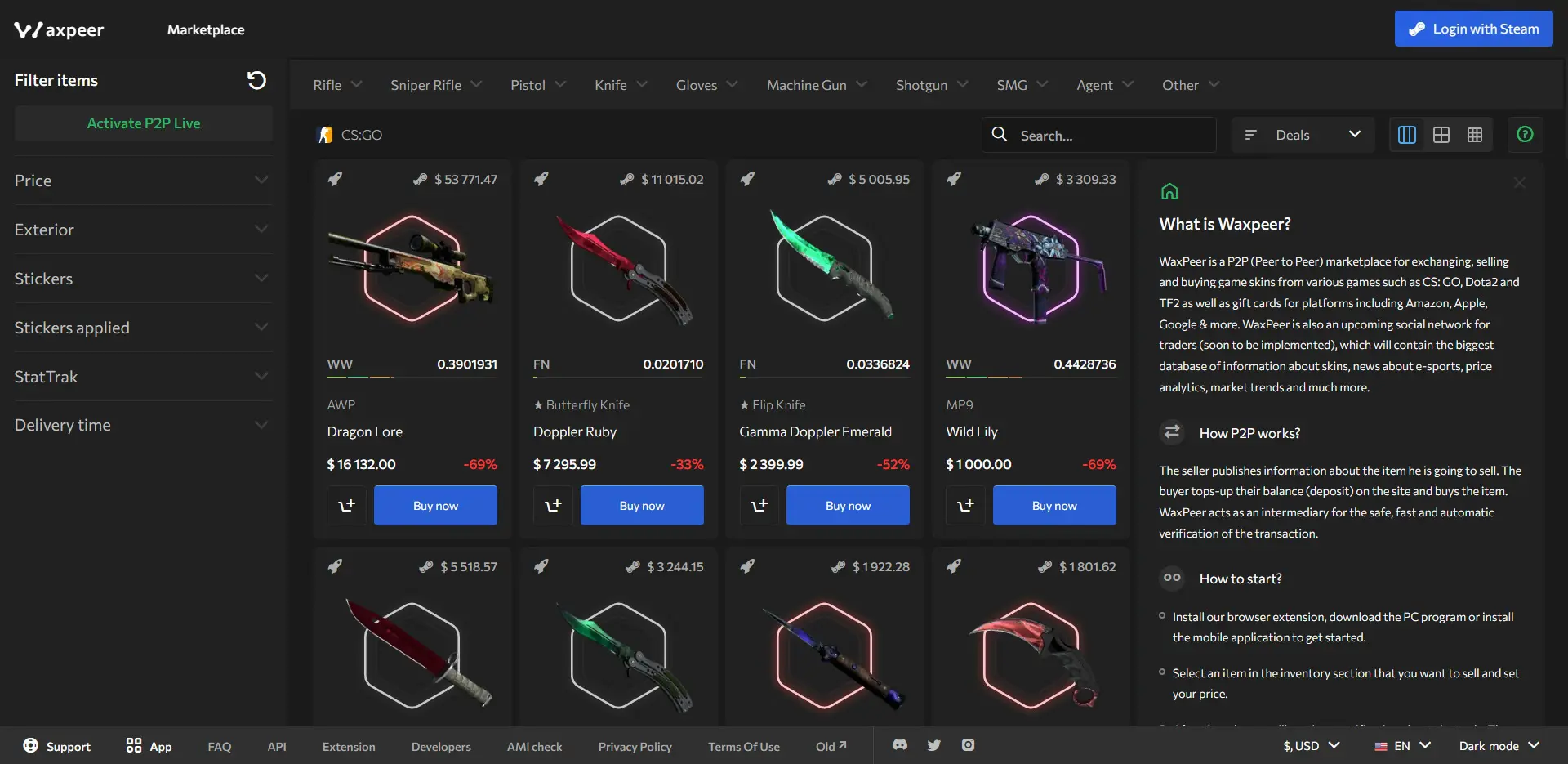Viewport: 1568px width, 764px height.
Task: Open the Deals sort dropdown
Action: click(1303, 135)
